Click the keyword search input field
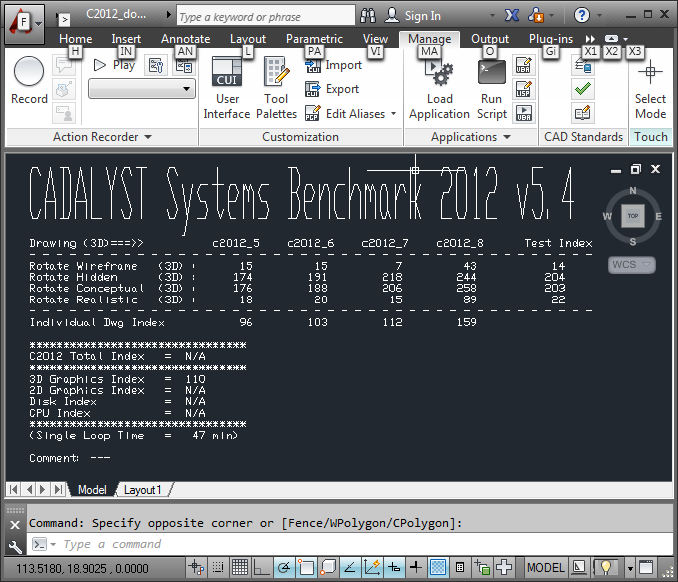 [265, 16]
